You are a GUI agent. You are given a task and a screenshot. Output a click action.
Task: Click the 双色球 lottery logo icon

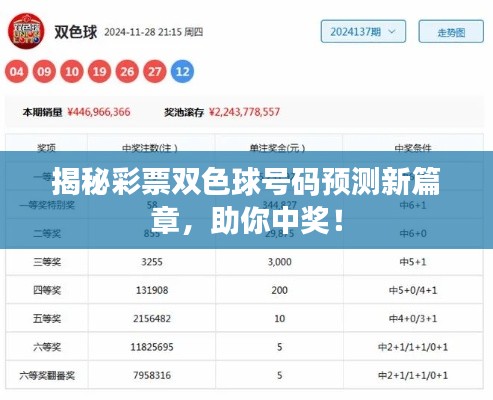coord(26,31)
